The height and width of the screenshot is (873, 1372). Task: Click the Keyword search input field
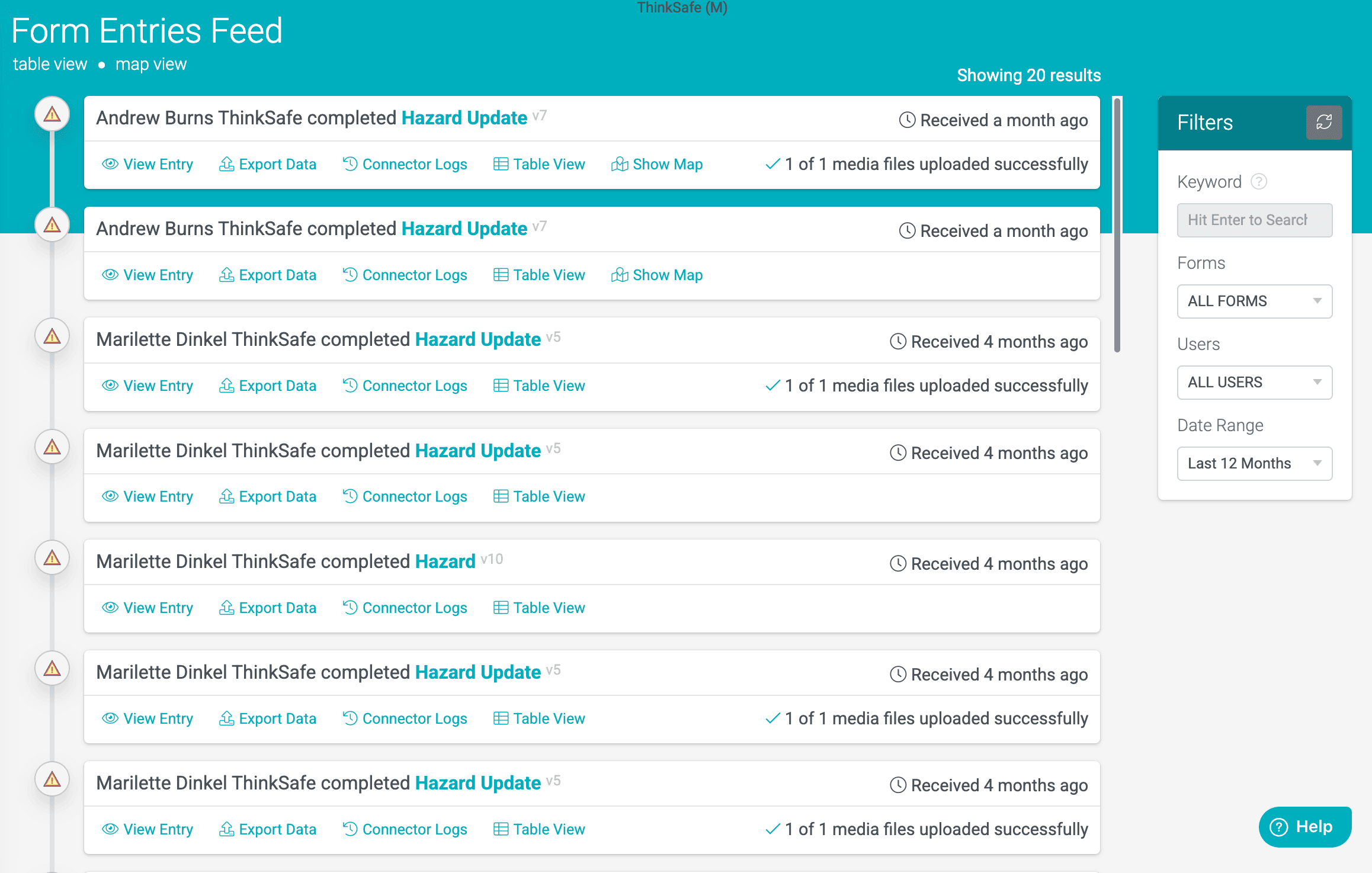(1254, 220)
